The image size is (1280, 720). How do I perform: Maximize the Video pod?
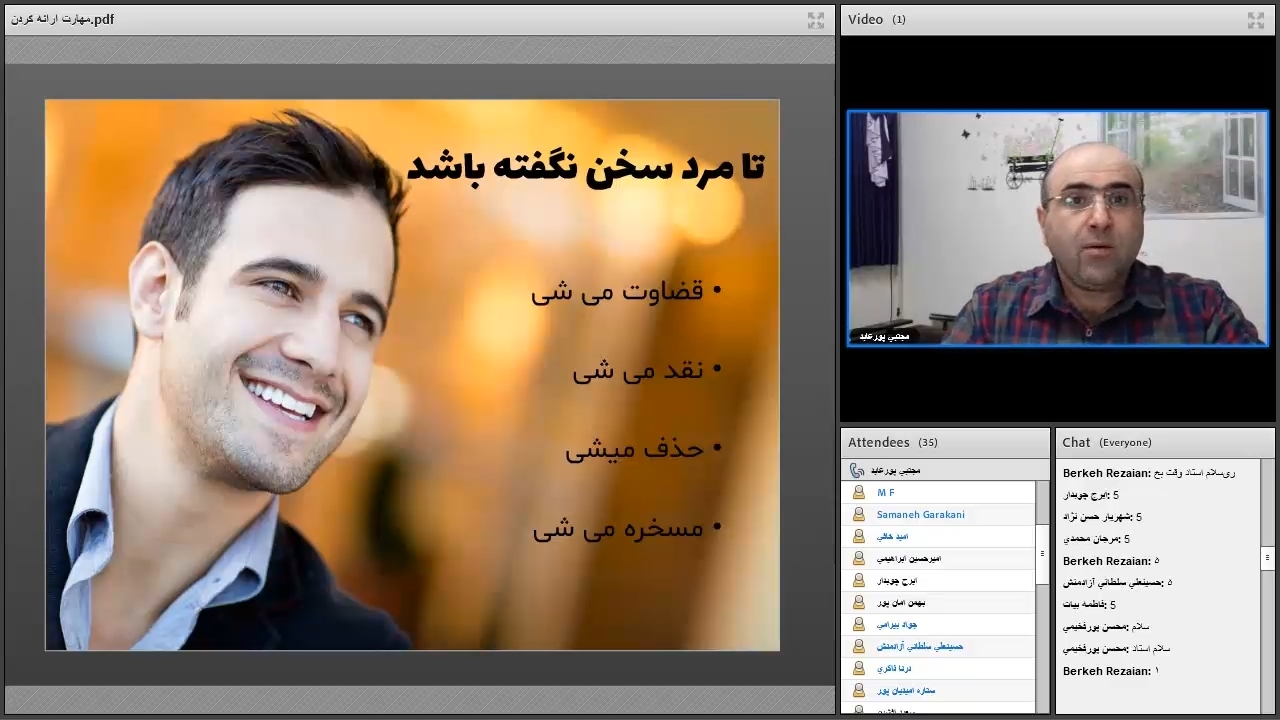[x=1256, y=20]
